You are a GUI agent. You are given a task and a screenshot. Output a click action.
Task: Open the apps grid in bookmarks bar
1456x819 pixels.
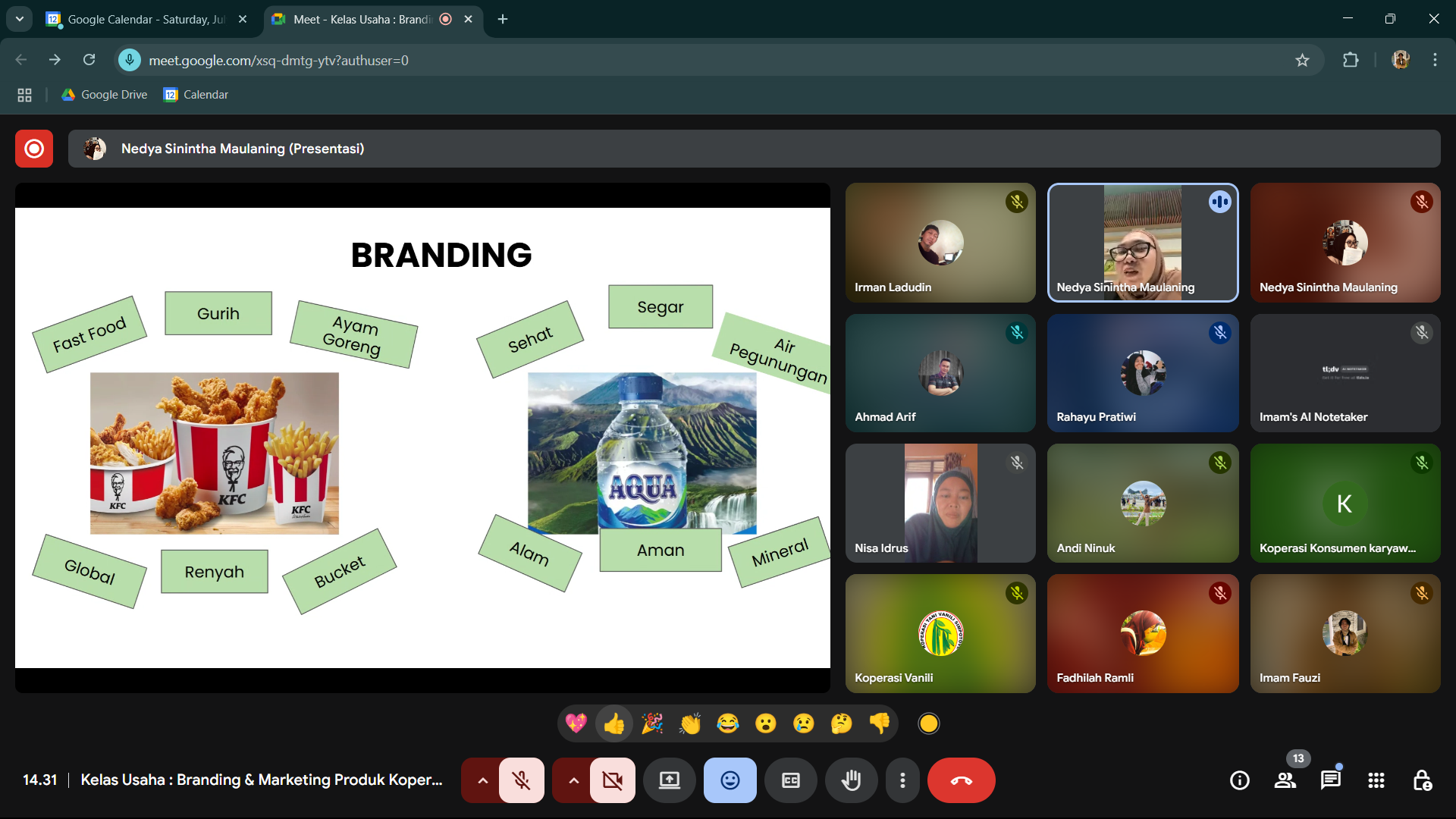pos(24,95)
